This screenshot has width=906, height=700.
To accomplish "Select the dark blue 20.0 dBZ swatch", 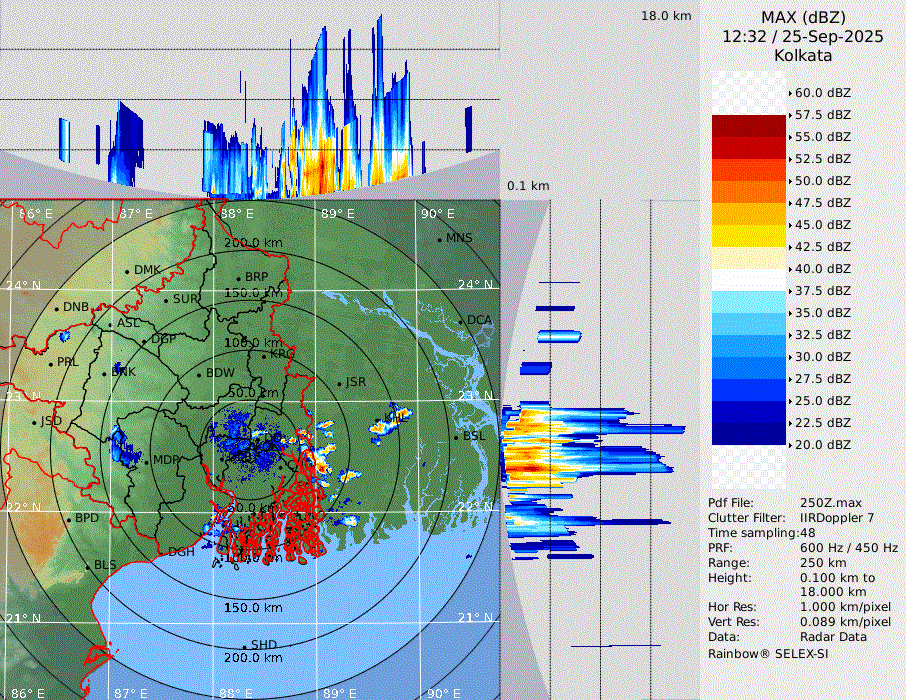I will coord(748,433).
